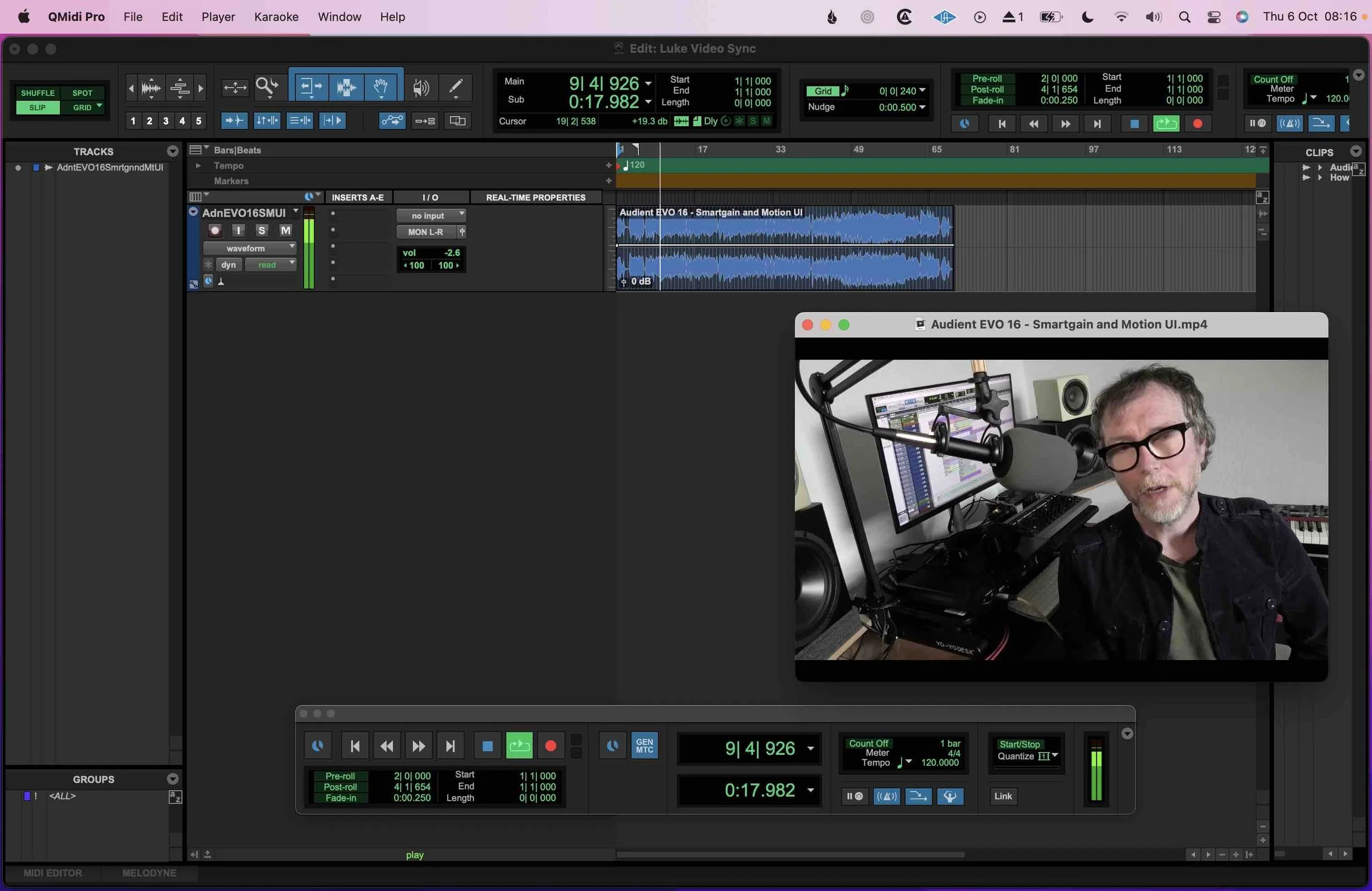Collapse the Tracks panel with its chevron
Image resolution: width=1372 pixels, height=891 pixels.
click(172, 151)
